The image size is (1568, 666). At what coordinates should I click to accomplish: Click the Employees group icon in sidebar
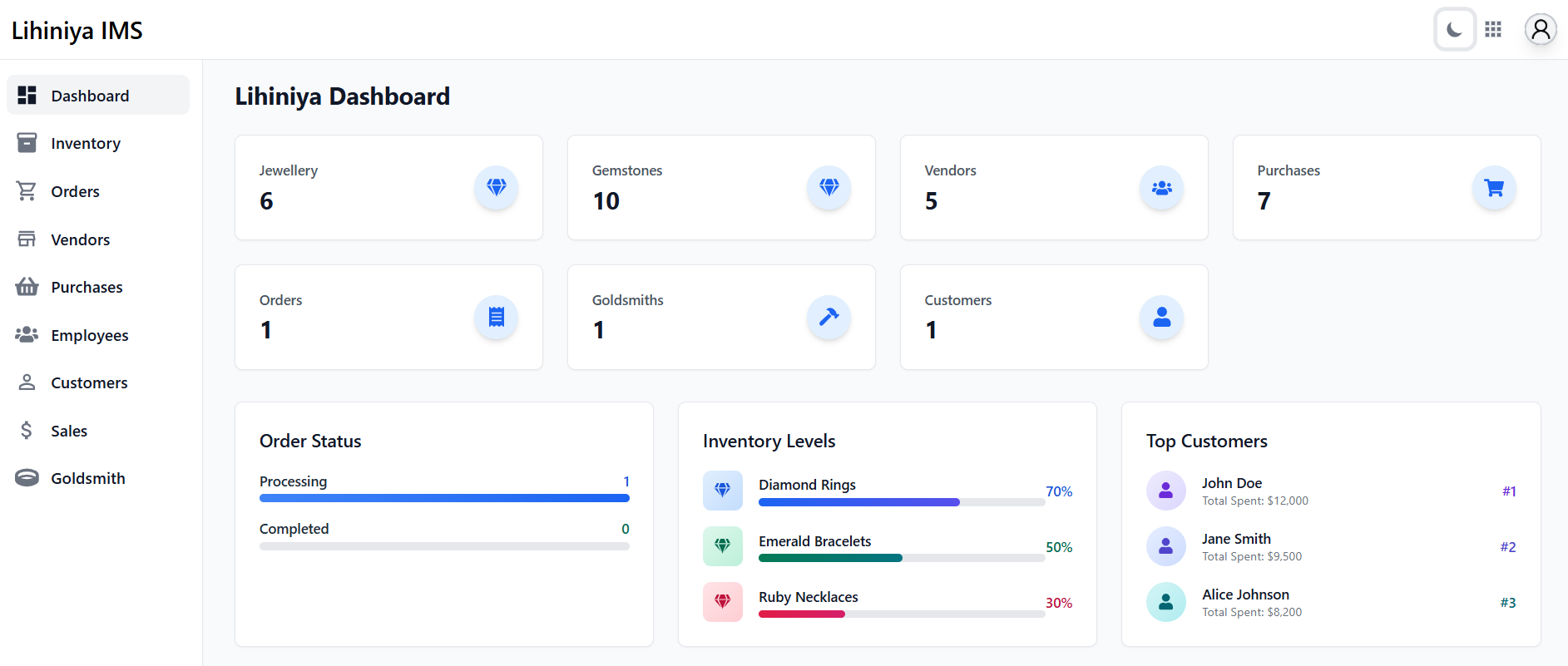(27, 335)
